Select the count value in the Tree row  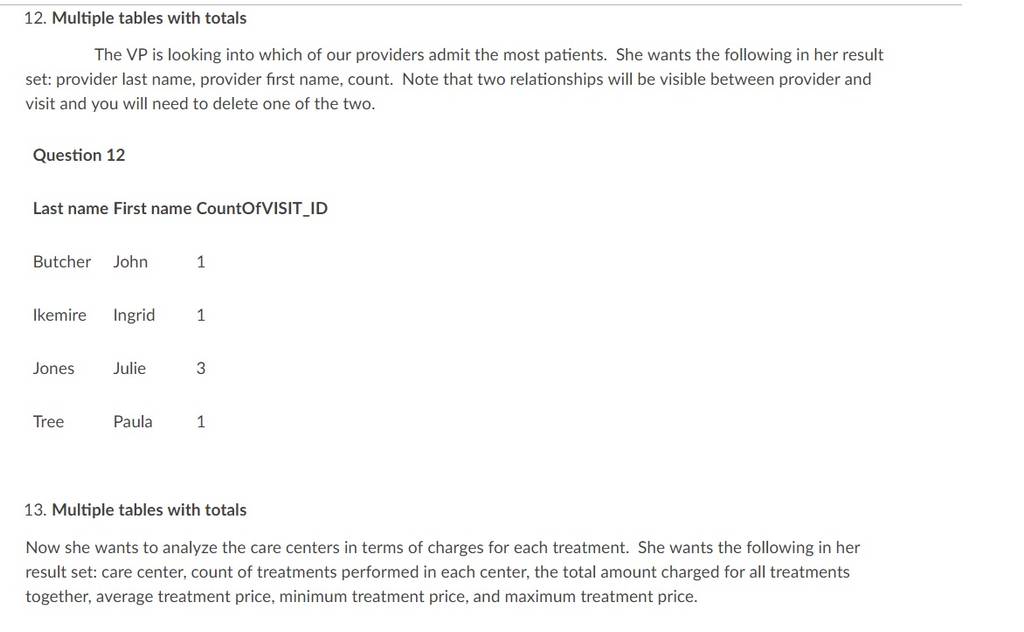point(201,422)
